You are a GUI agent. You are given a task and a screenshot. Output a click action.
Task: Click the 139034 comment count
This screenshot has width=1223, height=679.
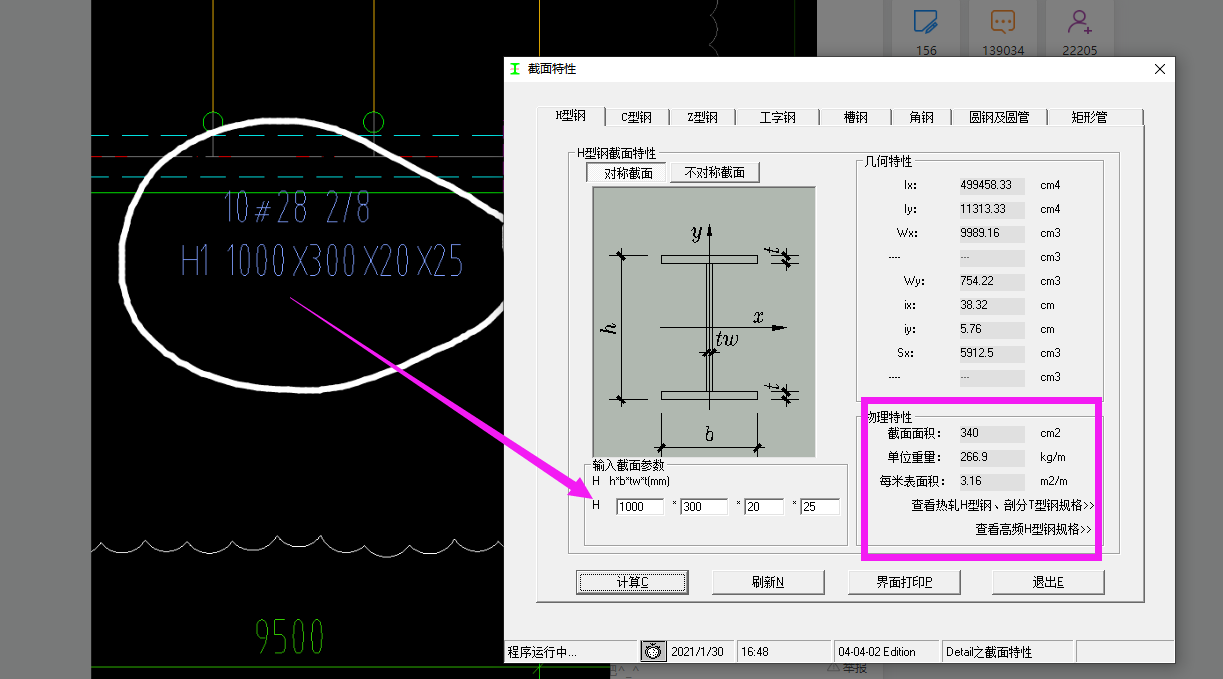(1003, 50)
